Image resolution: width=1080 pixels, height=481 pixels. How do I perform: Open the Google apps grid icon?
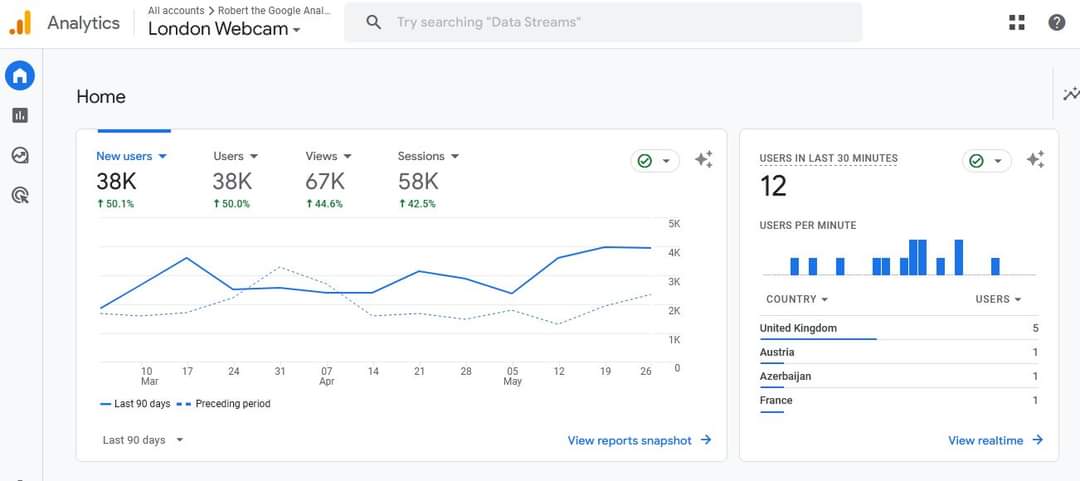click(x=1017, y=22)
